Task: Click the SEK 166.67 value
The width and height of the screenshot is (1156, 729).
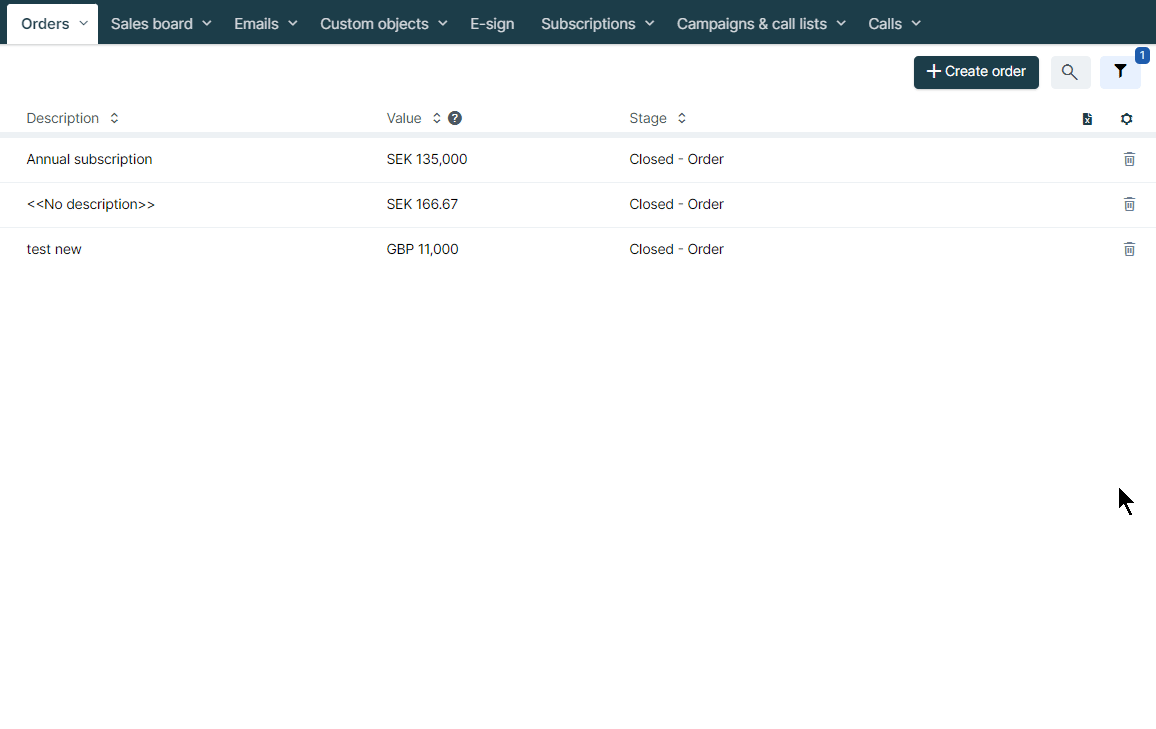Action: point(422,204)
